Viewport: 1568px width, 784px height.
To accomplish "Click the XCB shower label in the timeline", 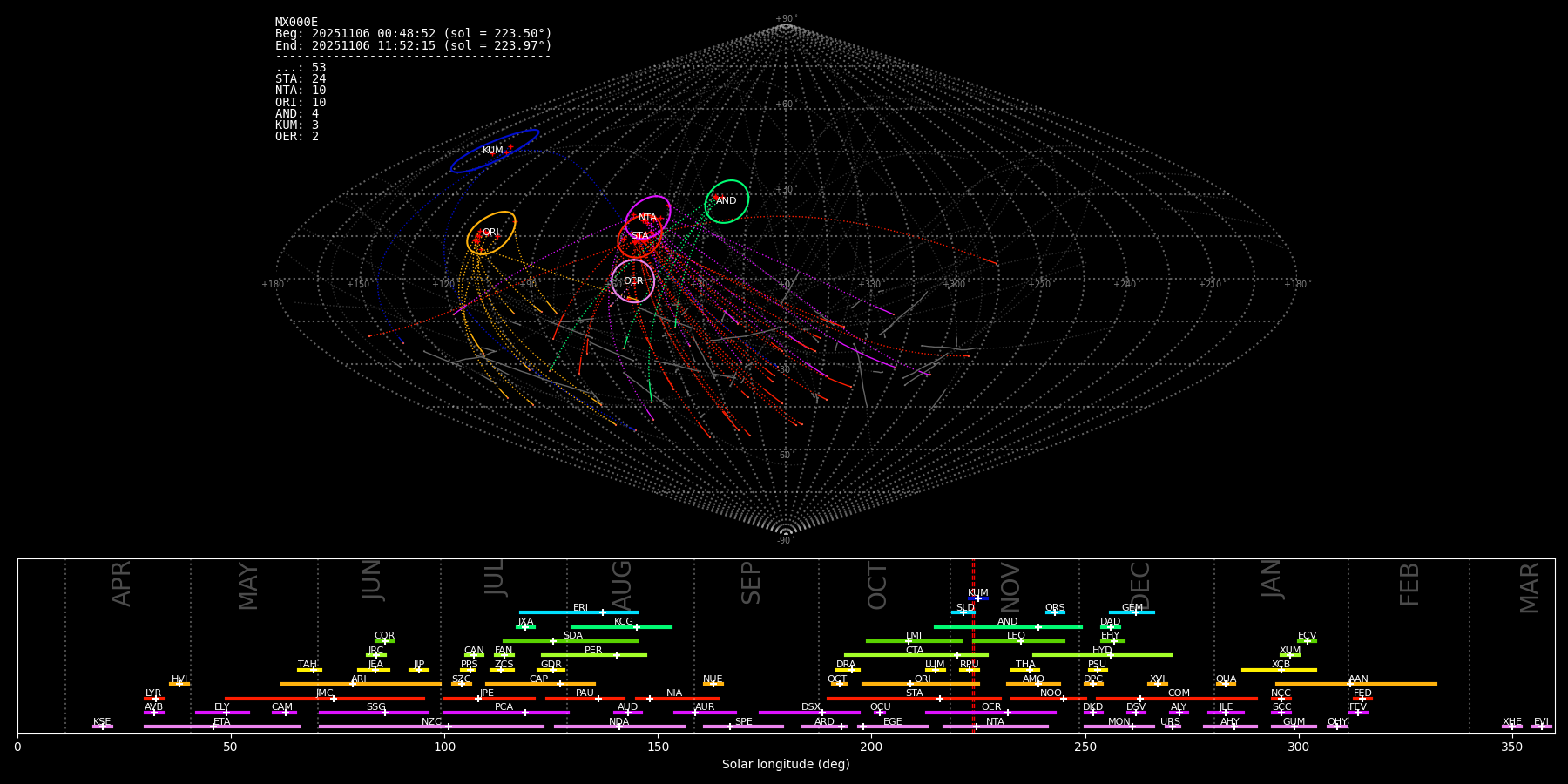I will pos(1281,665).
